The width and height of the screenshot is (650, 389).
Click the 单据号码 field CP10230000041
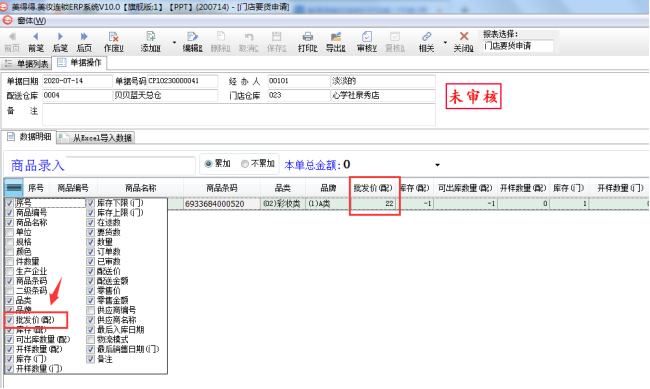coord(182,81)
